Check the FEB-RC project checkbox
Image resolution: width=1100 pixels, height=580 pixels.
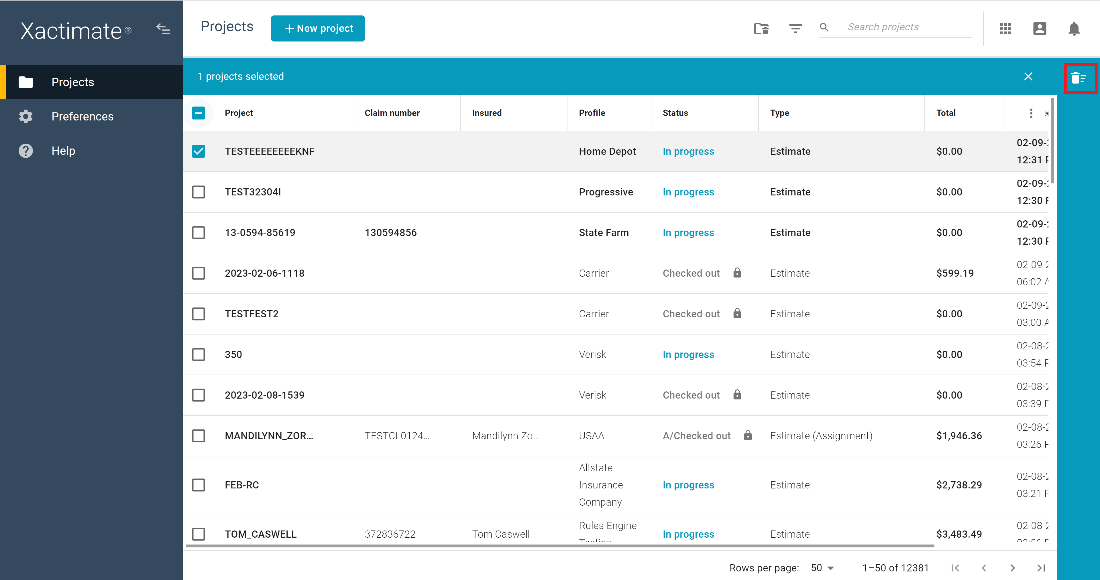click(x=199, y=485)
